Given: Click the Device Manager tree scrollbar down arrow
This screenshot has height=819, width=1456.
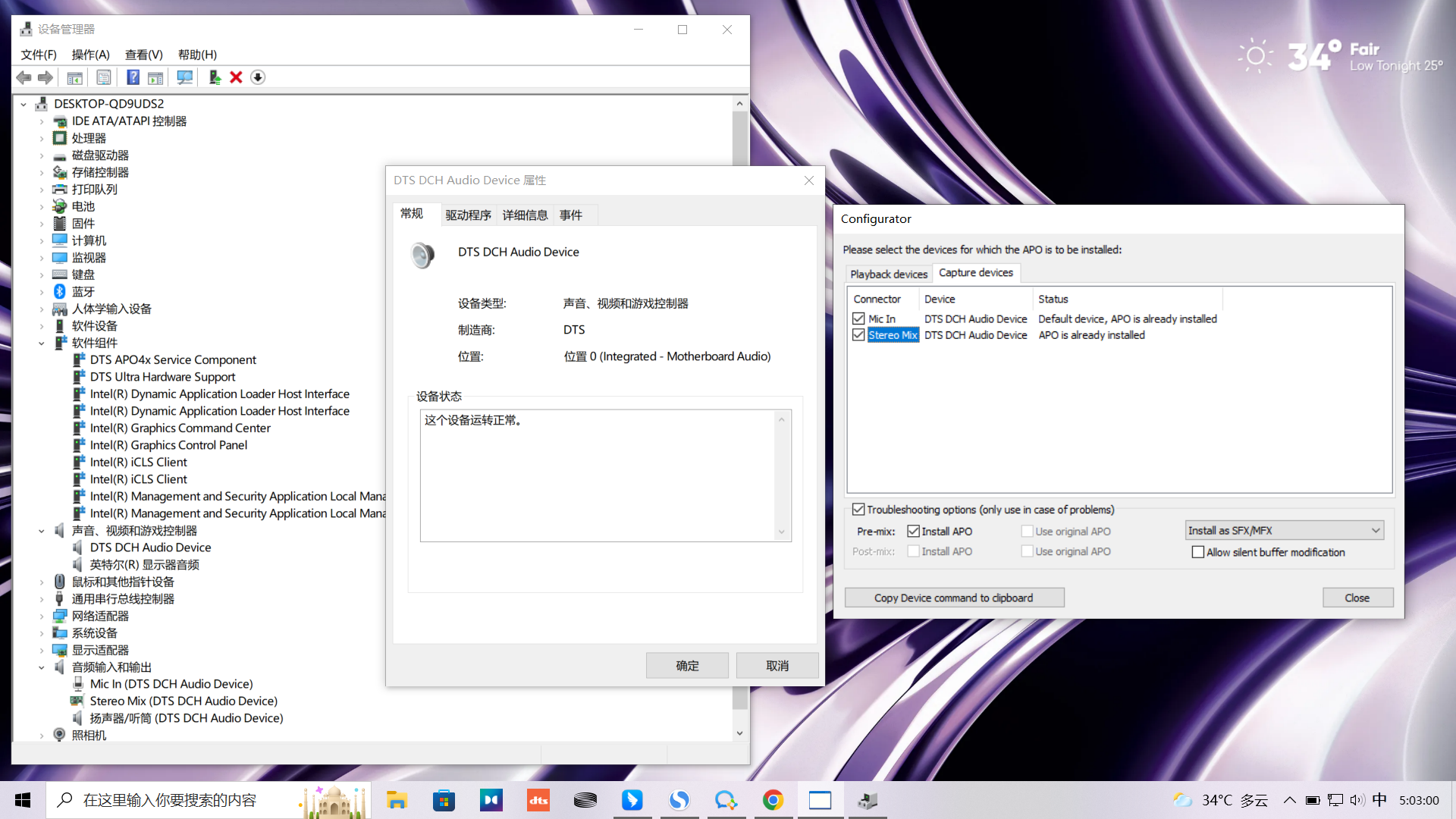Looking at the screenshot, I should coord(739,733).
